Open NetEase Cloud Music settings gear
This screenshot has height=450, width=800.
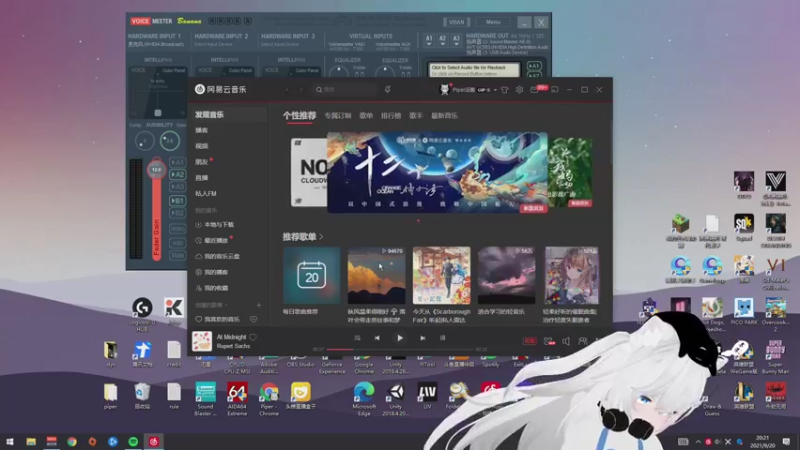pos(519,90)
